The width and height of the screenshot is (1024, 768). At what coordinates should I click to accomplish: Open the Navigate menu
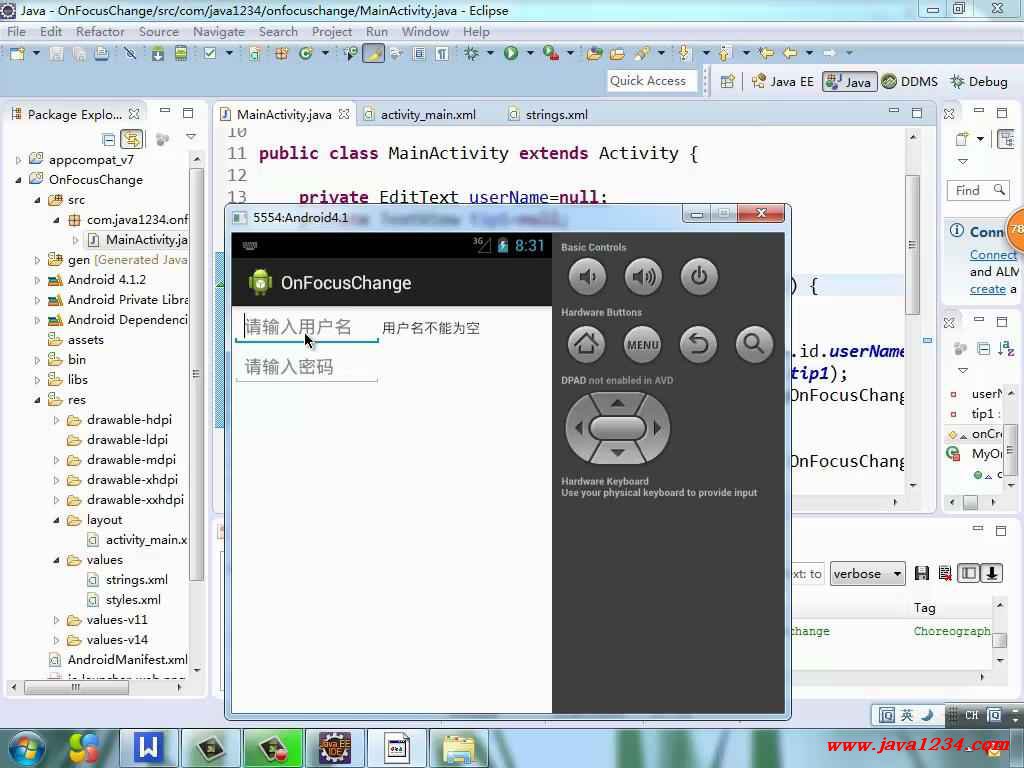[219, 31]
